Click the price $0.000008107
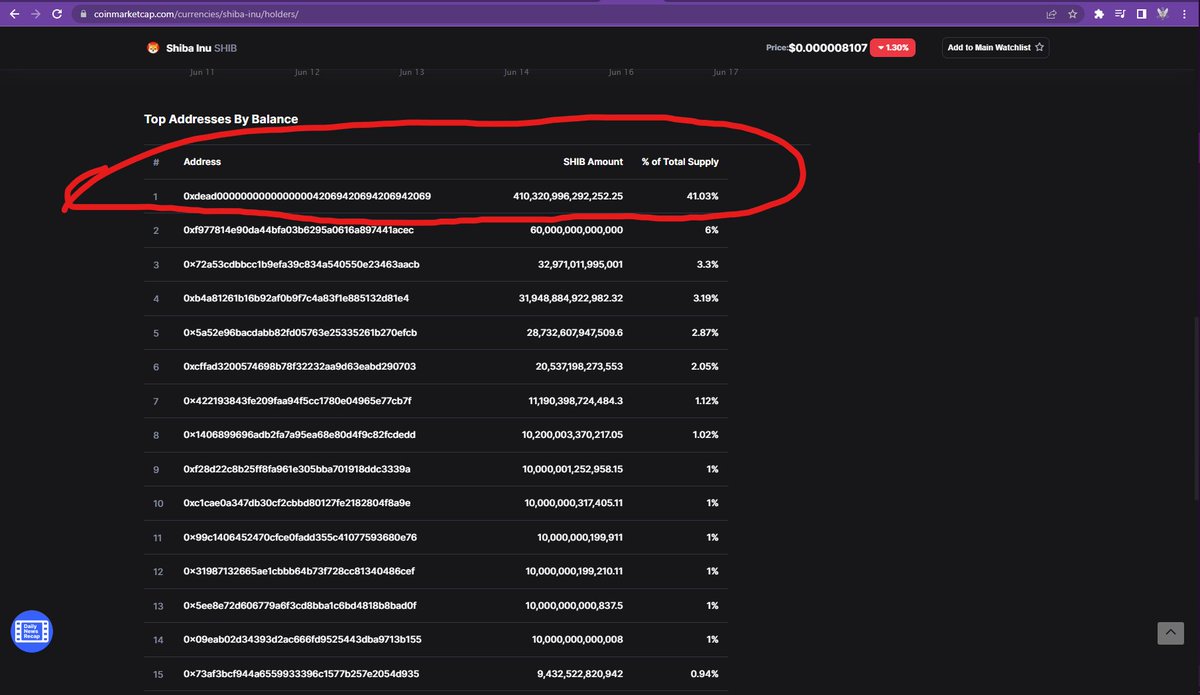The image size is (1200, 695). click(x=828, y=47)
